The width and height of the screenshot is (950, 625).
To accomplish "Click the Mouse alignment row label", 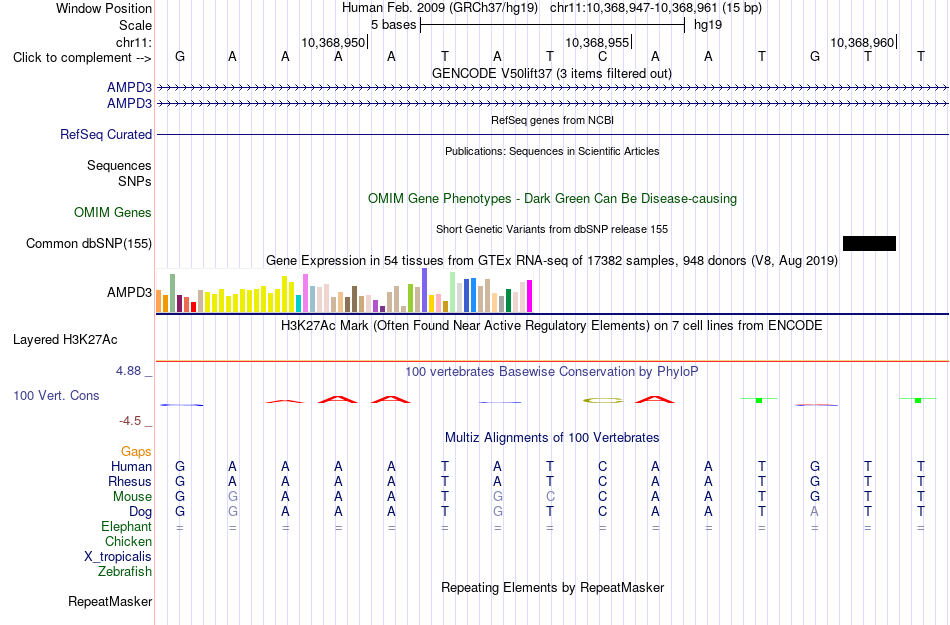I will 132,497.
